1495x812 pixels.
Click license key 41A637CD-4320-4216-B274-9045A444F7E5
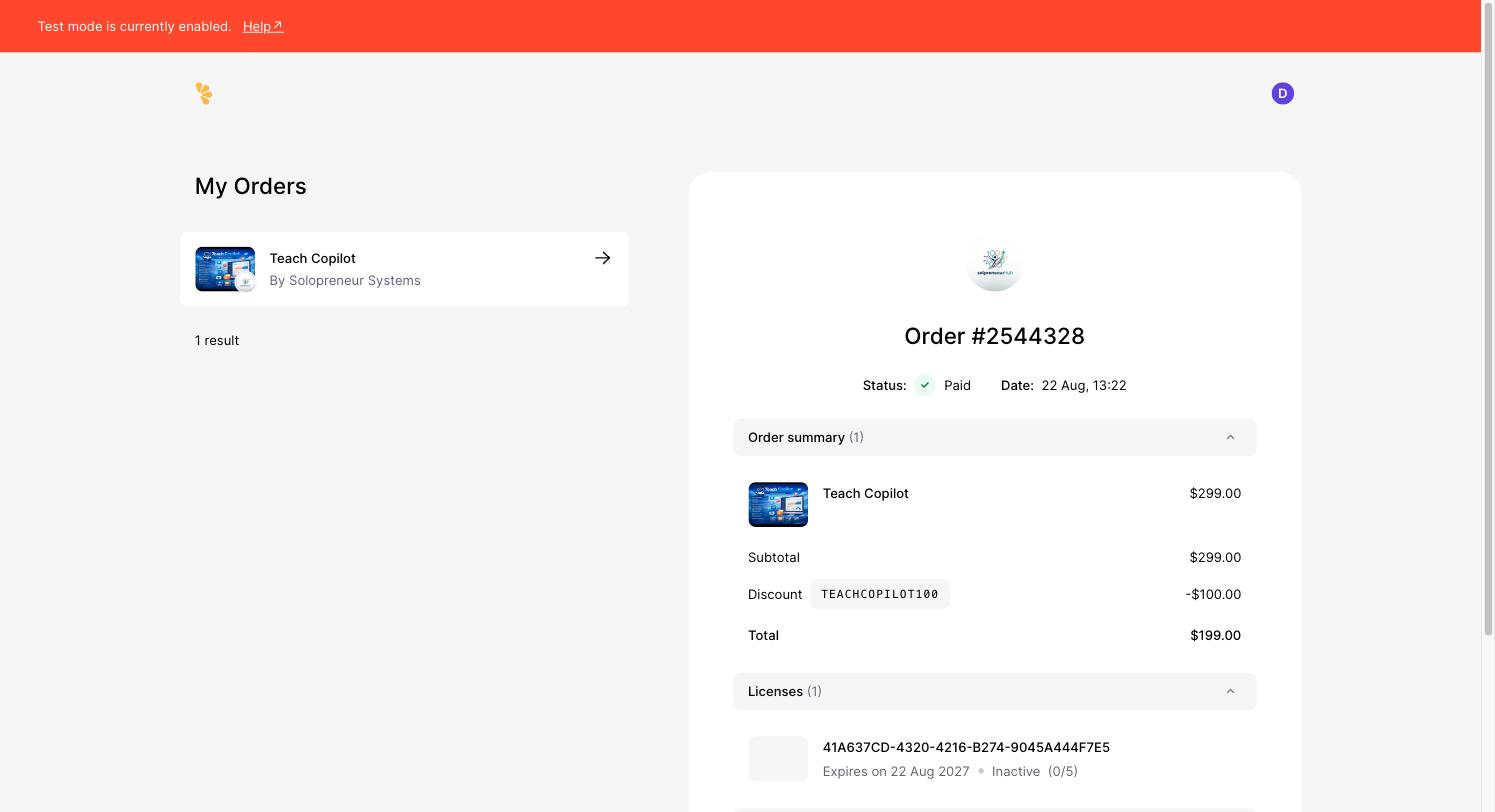[x=966, y=747]
